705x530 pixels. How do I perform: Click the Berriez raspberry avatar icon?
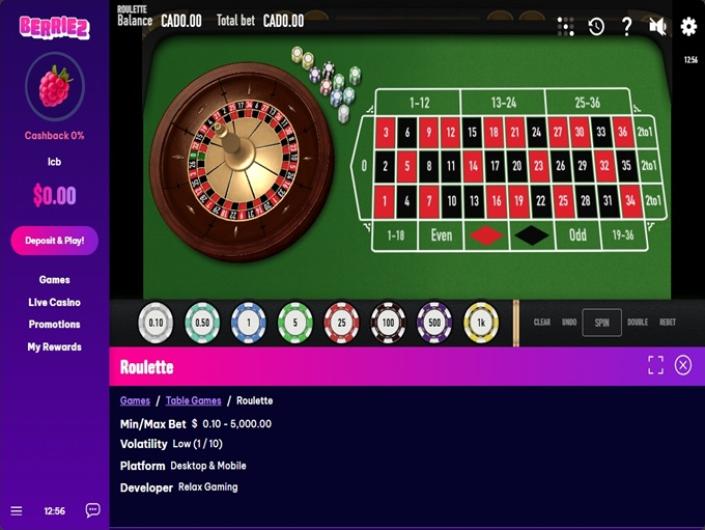(x=55, y=86)
